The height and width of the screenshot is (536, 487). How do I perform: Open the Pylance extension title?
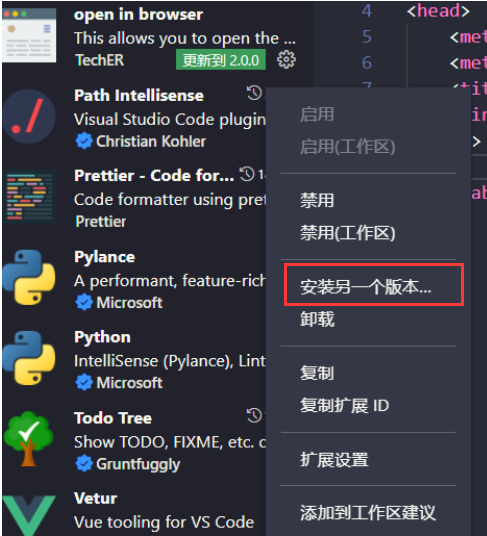[x=105, y=257]
